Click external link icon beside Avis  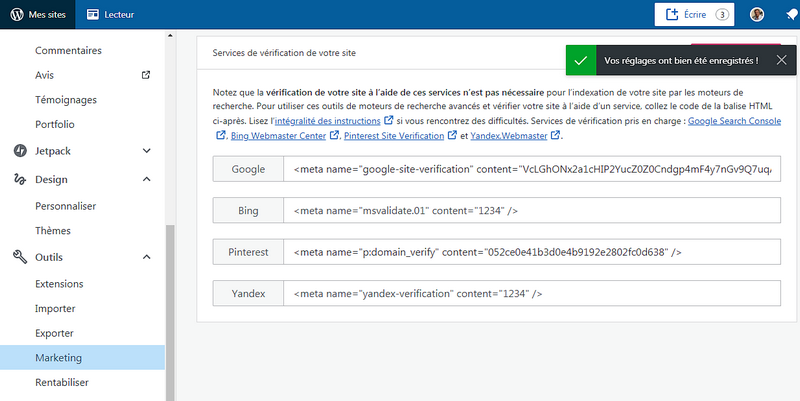[x=146, y=75]
